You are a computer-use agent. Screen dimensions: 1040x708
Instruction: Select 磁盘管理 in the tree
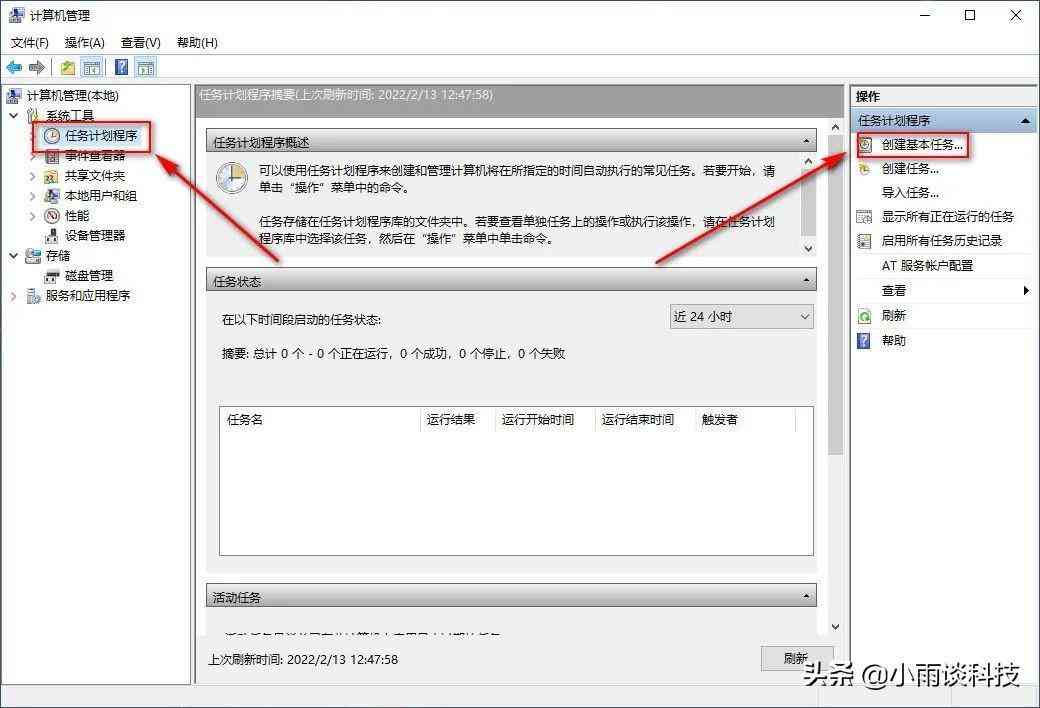pyautogui.click(x=89, y=275)
